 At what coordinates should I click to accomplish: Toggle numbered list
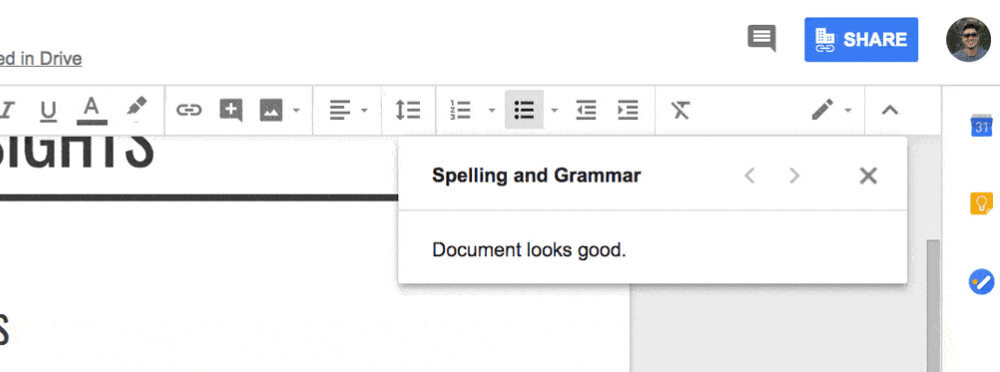point(460,110)
